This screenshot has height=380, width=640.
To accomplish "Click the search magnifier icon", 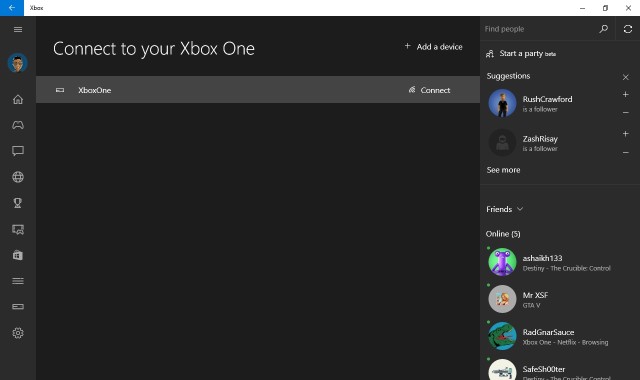I will click(604, 29).
